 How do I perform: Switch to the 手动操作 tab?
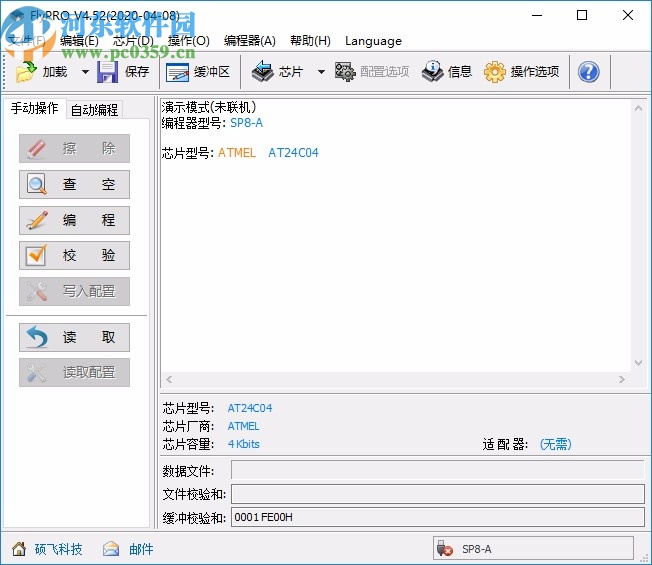coord(35,108)
